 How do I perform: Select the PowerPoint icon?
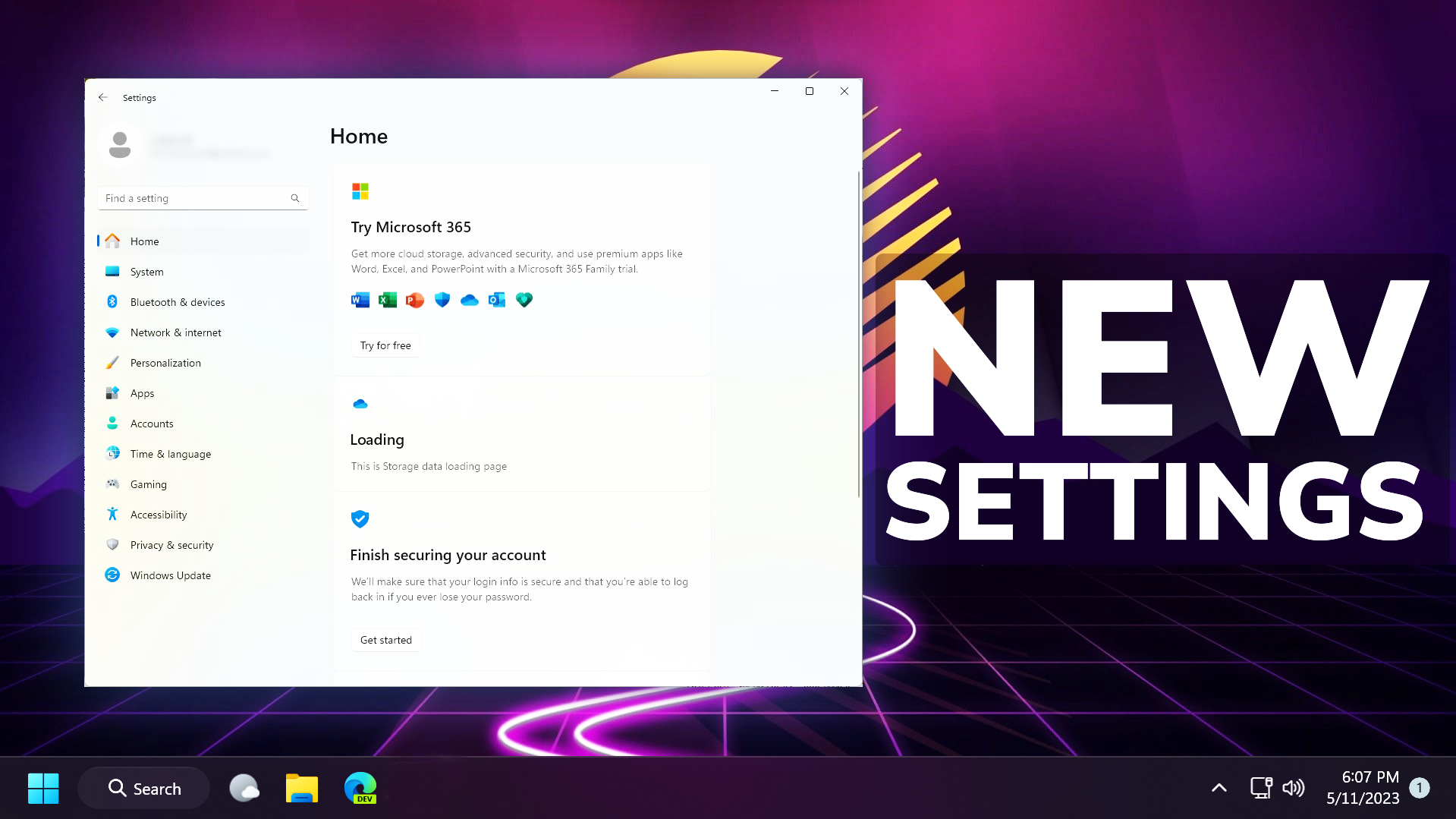tap(414, 300)
